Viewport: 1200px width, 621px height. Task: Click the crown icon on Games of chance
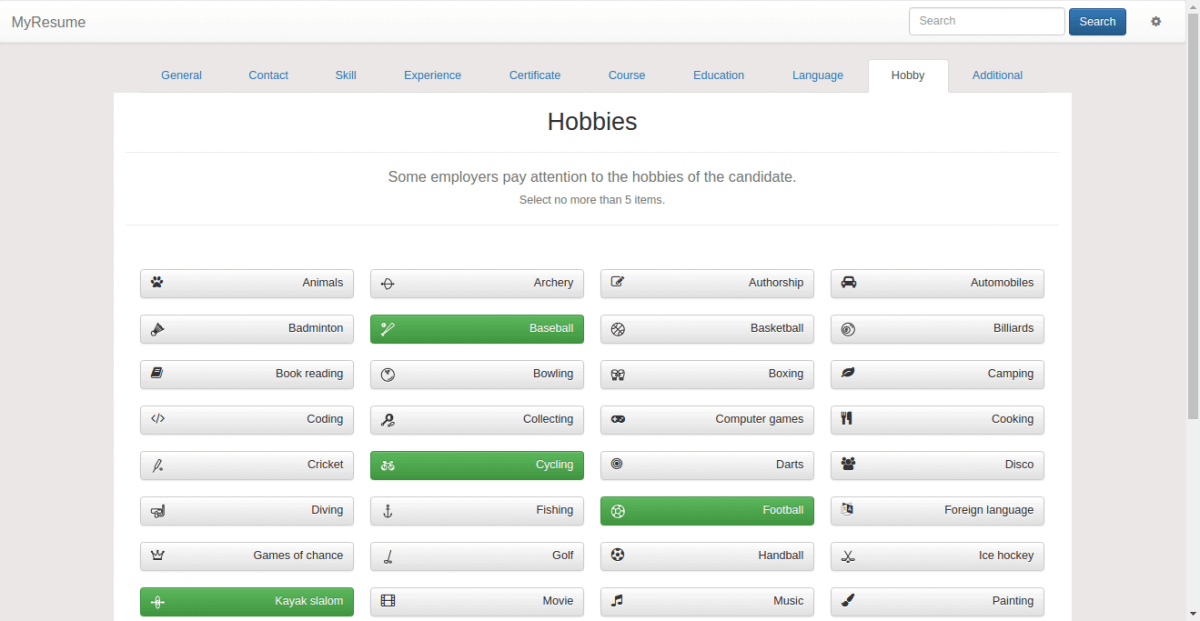[x=157, y=556]
